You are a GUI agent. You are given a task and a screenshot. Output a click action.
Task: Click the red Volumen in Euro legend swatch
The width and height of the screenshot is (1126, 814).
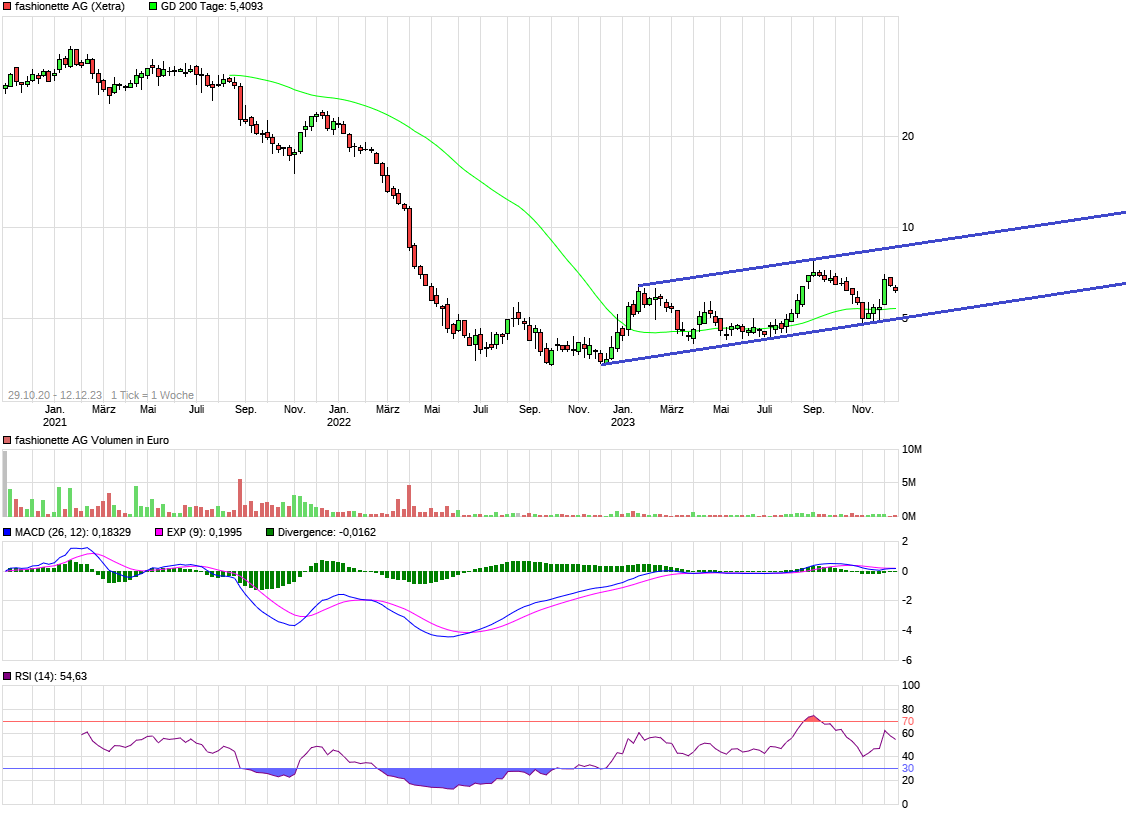click(x=8, y=440)
